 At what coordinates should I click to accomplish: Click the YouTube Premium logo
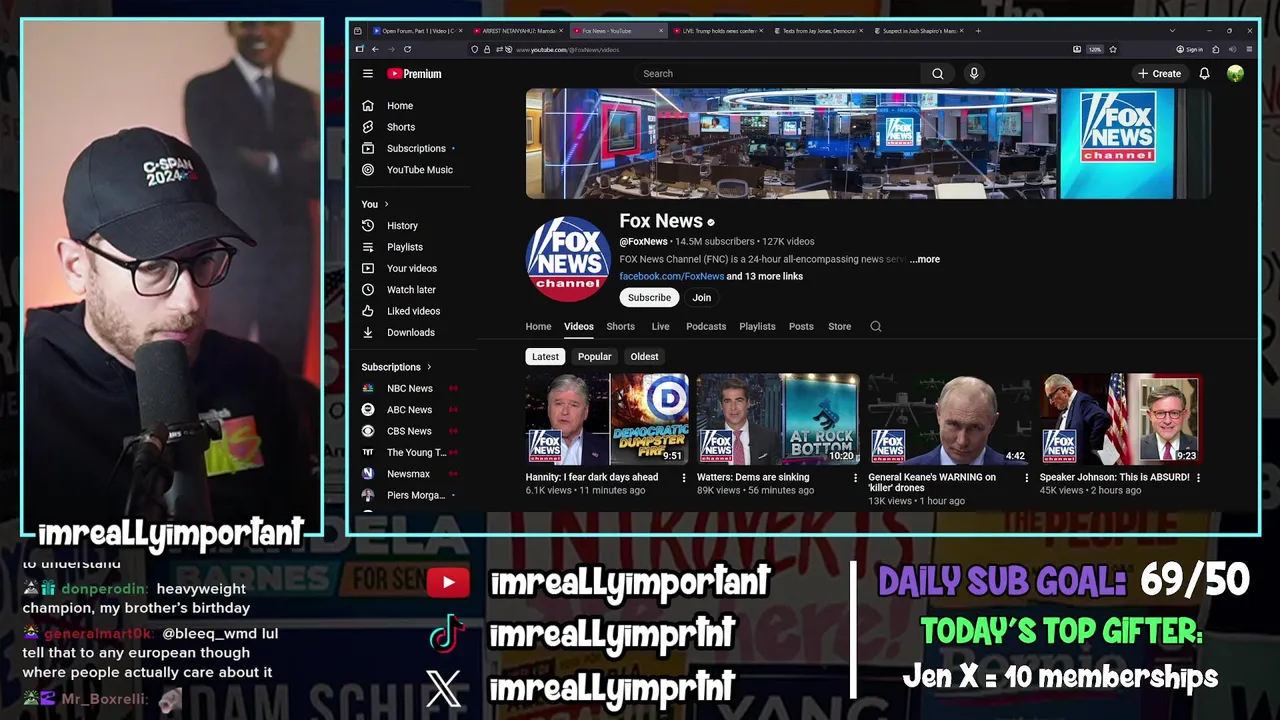tap(414, 74)
